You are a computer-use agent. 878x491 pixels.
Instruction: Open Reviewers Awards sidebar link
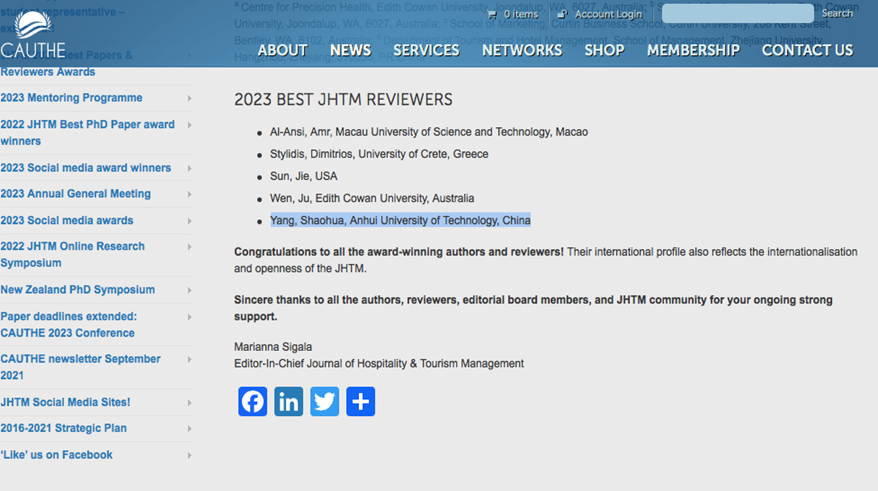[48, 72]
